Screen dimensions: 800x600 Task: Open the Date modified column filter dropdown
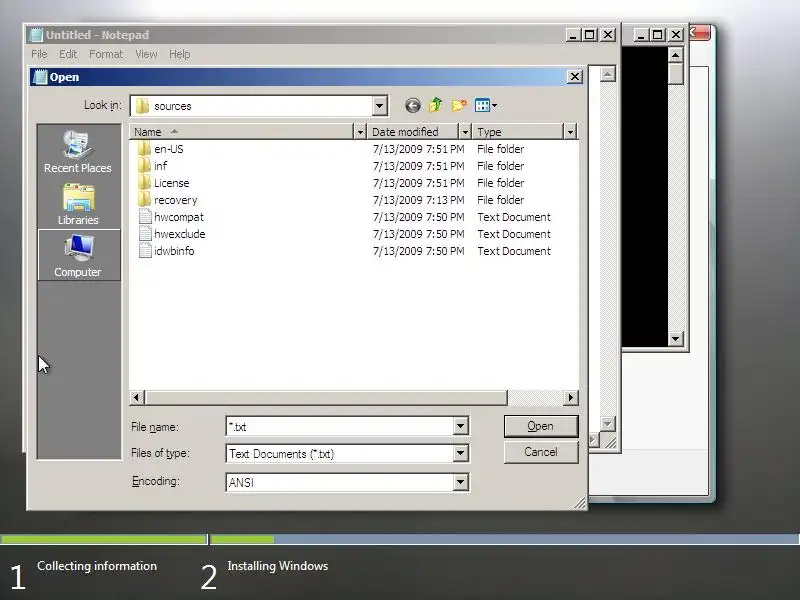click(465, 132)
